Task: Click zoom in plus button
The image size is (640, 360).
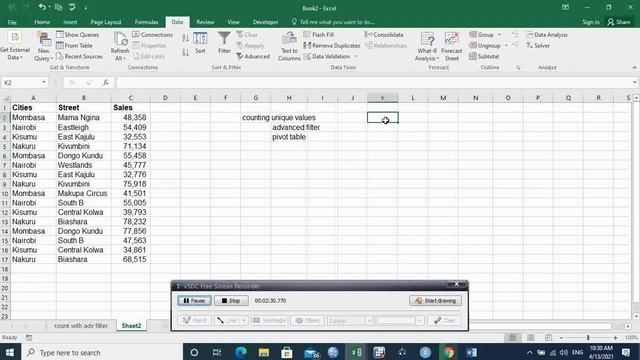Action: click(615, 338)
